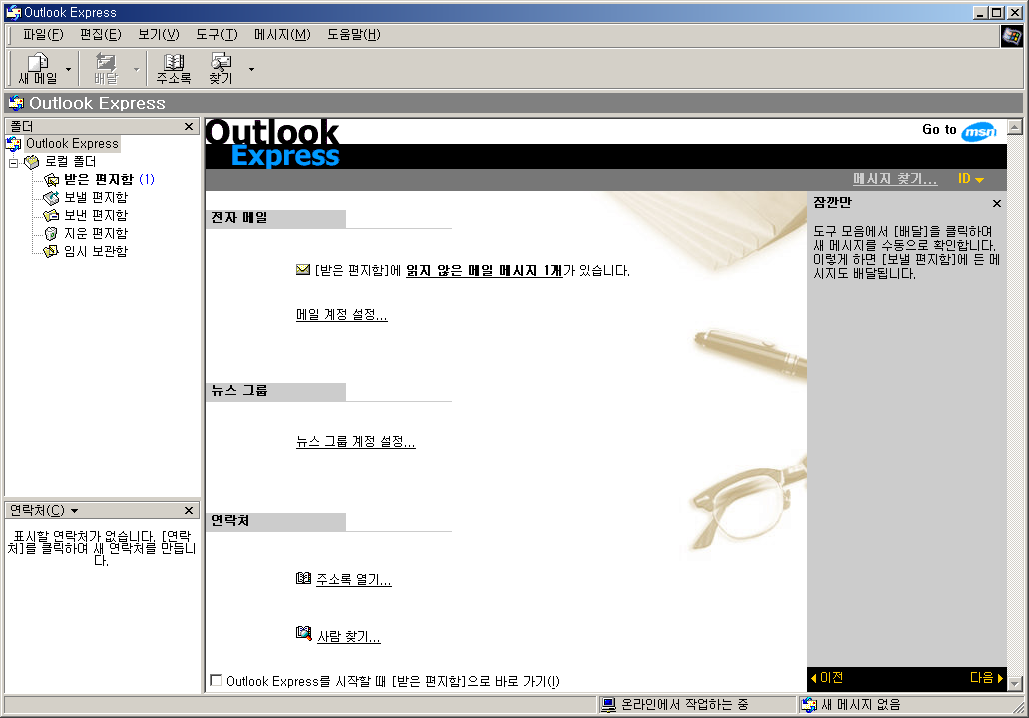Click 이전 to see the previous tip

coord(827,678)
